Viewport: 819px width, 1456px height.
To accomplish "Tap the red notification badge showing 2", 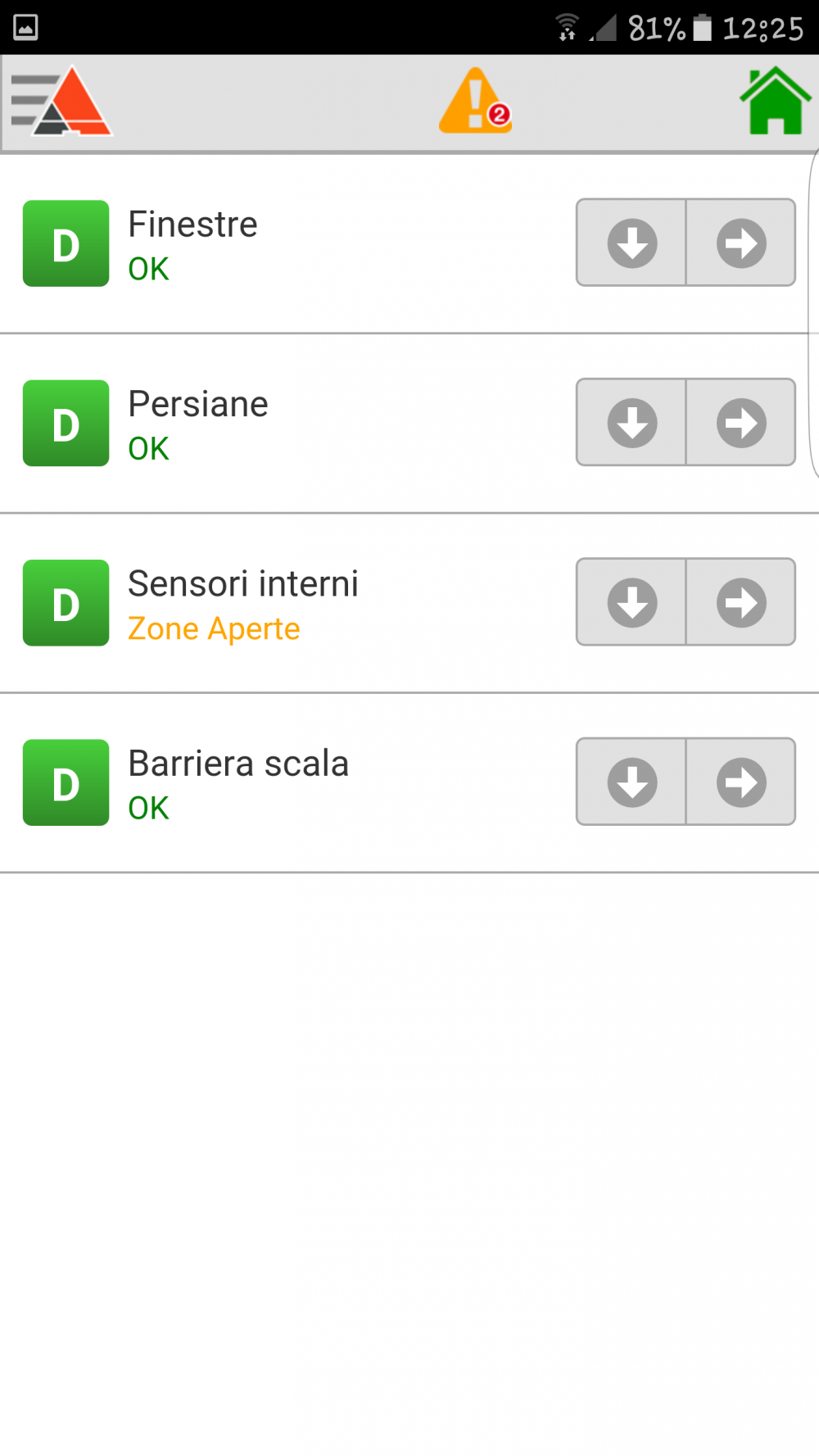I will (x=499, y=115).
